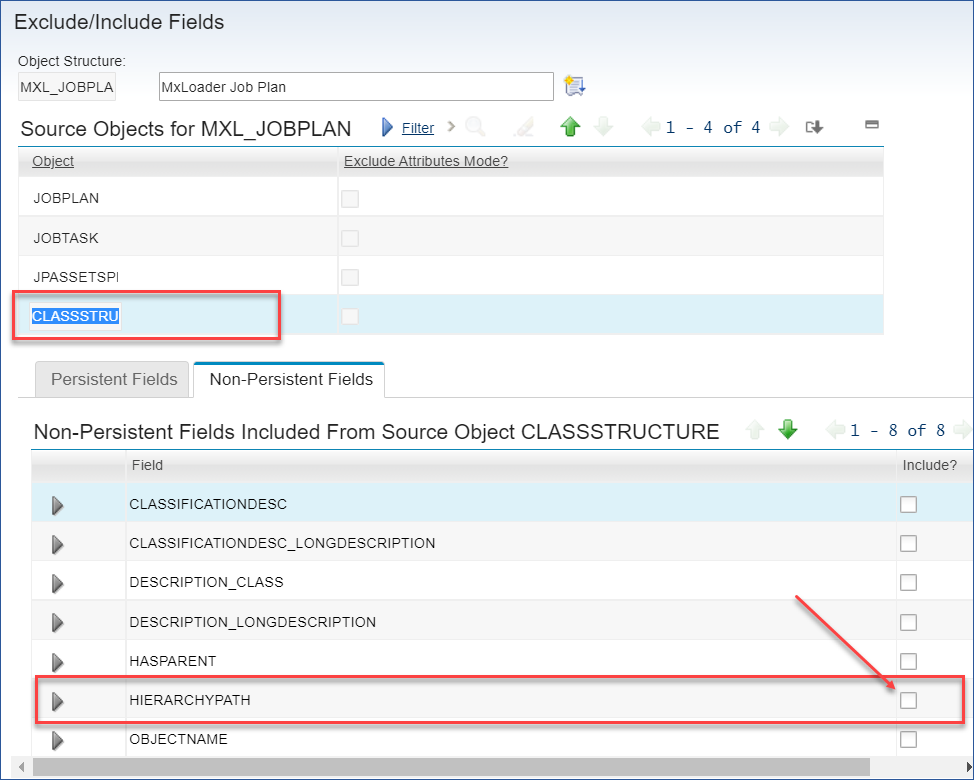Sort by Exclude Attributes Mode column header
Screen dimensions: 974x780
tap(426, 161)
